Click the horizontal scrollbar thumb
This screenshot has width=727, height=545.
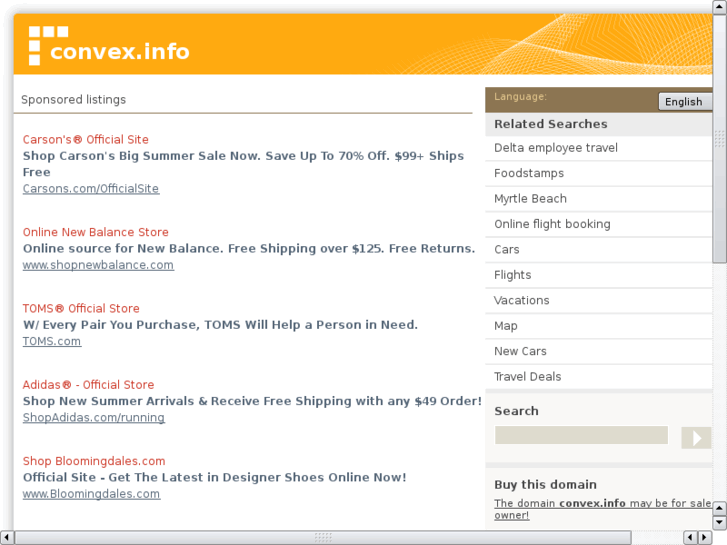tap(323, 537)
